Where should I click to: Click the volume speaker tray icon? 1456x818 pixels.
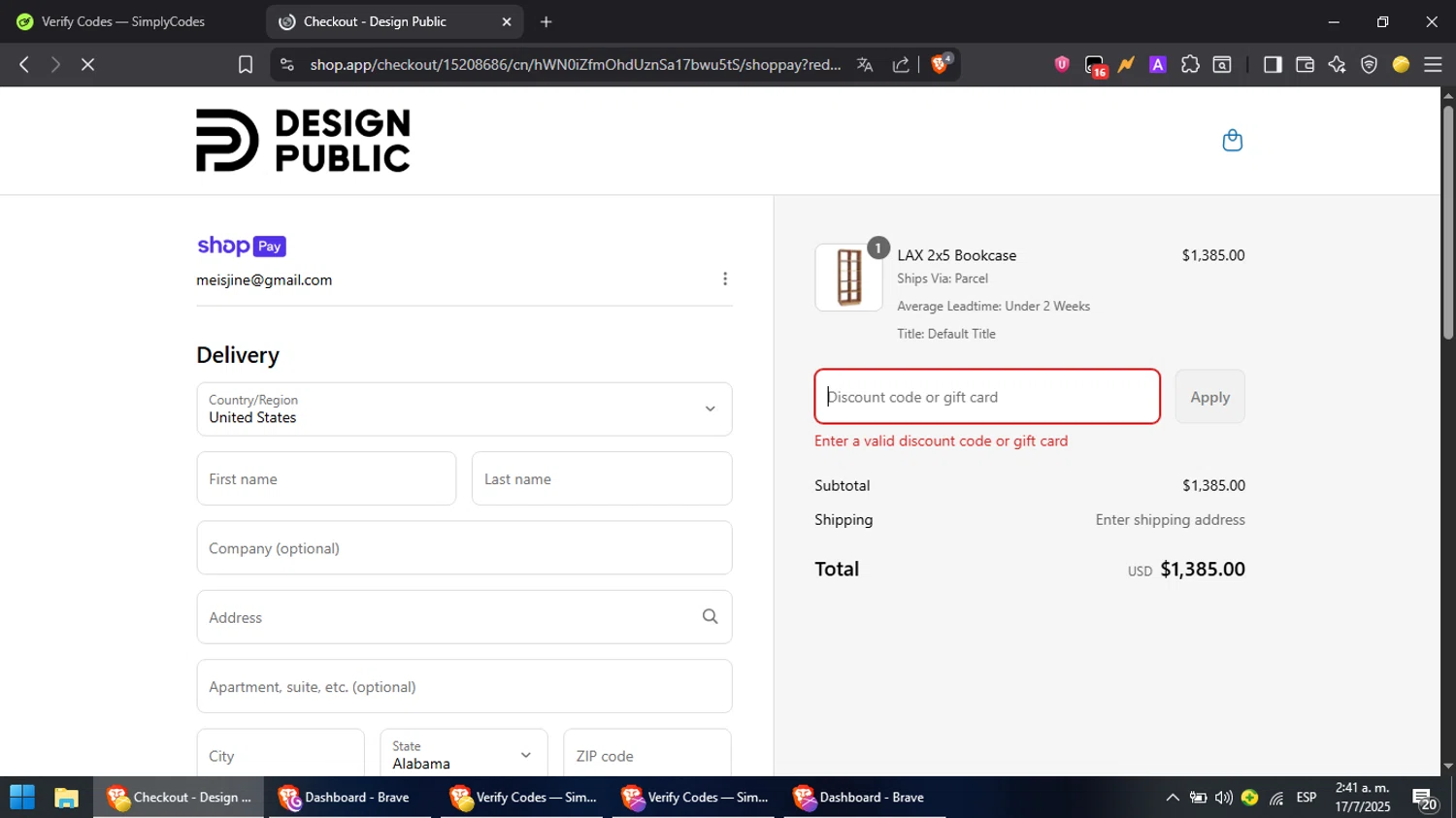[1224, 798]
